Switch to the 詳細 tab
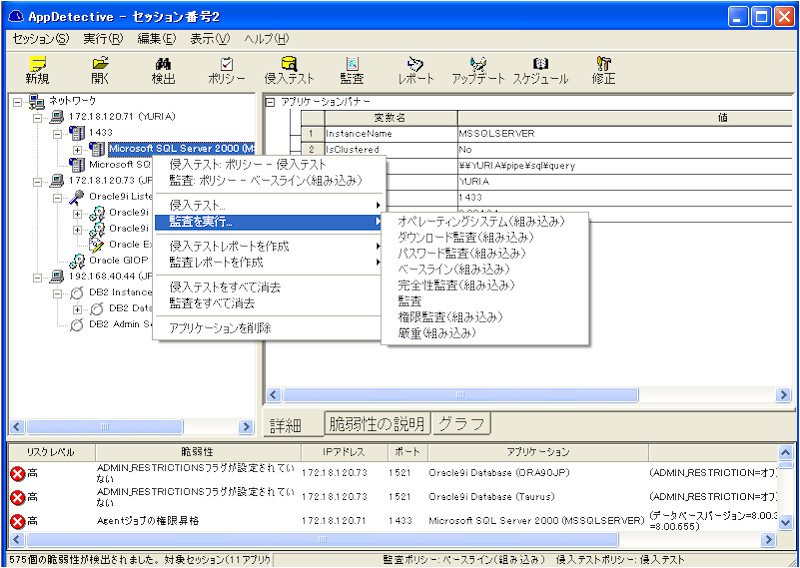 293,425
